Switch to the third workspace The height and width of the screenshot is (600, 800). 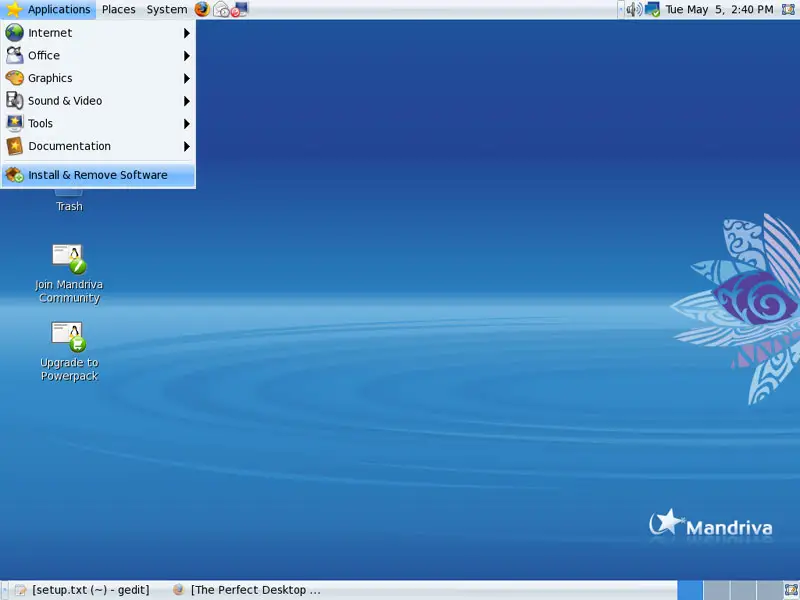click(742, 590)
